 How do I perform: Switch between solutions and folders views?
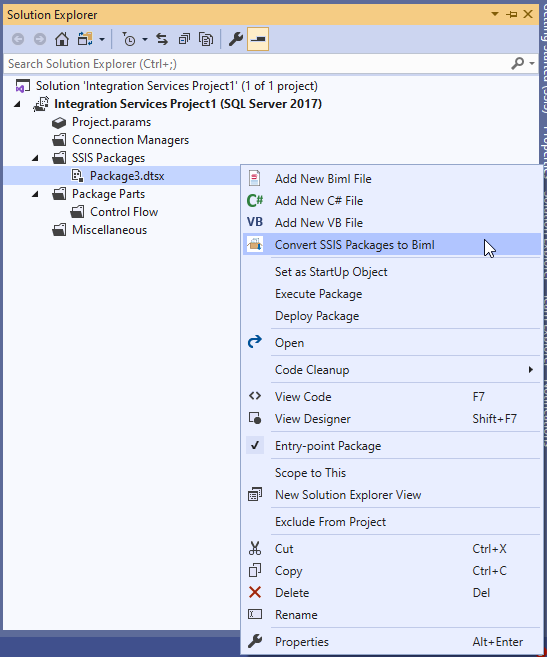click(x=85, y=39)
